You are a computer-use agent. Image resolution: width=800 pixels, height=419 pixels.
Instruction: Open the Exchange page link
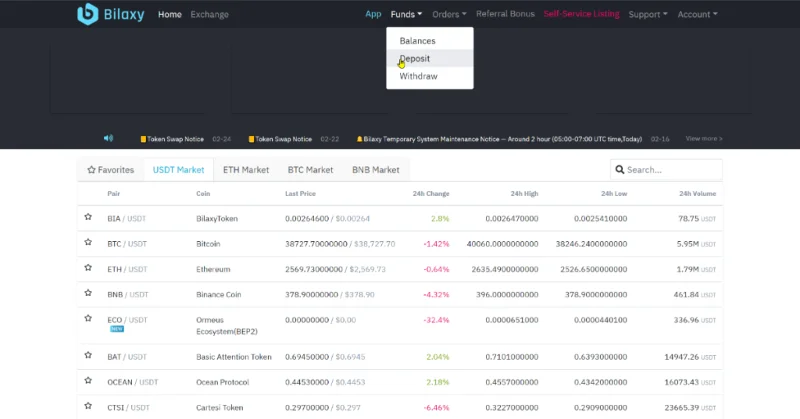[210, 14]
